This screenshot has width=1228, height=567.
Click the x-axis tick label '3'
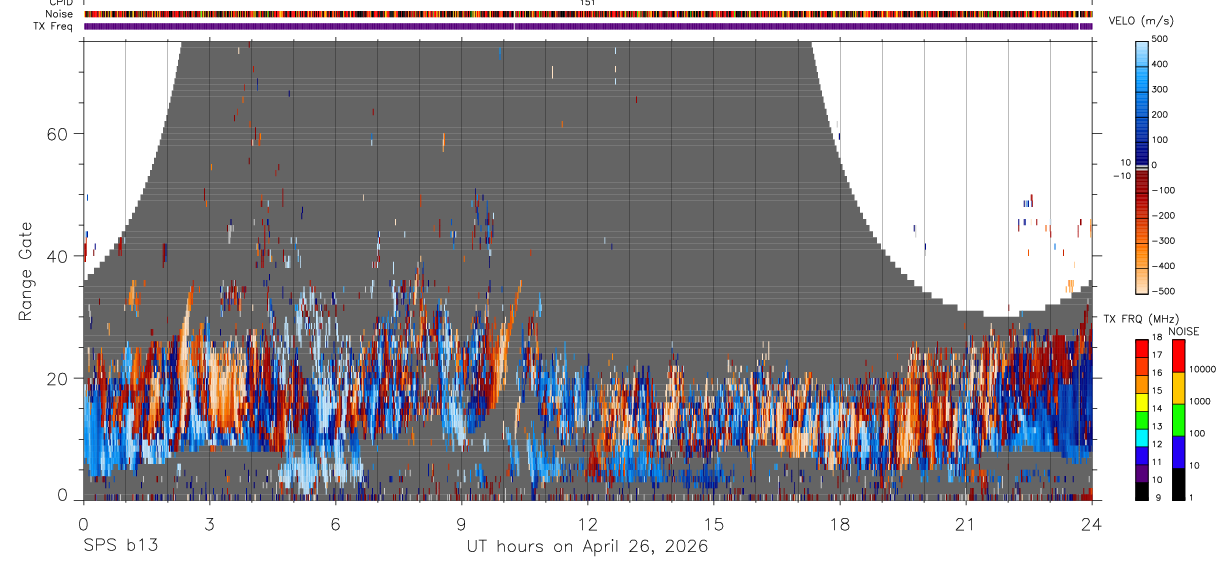pyautogui.click(x=209, y=523)
